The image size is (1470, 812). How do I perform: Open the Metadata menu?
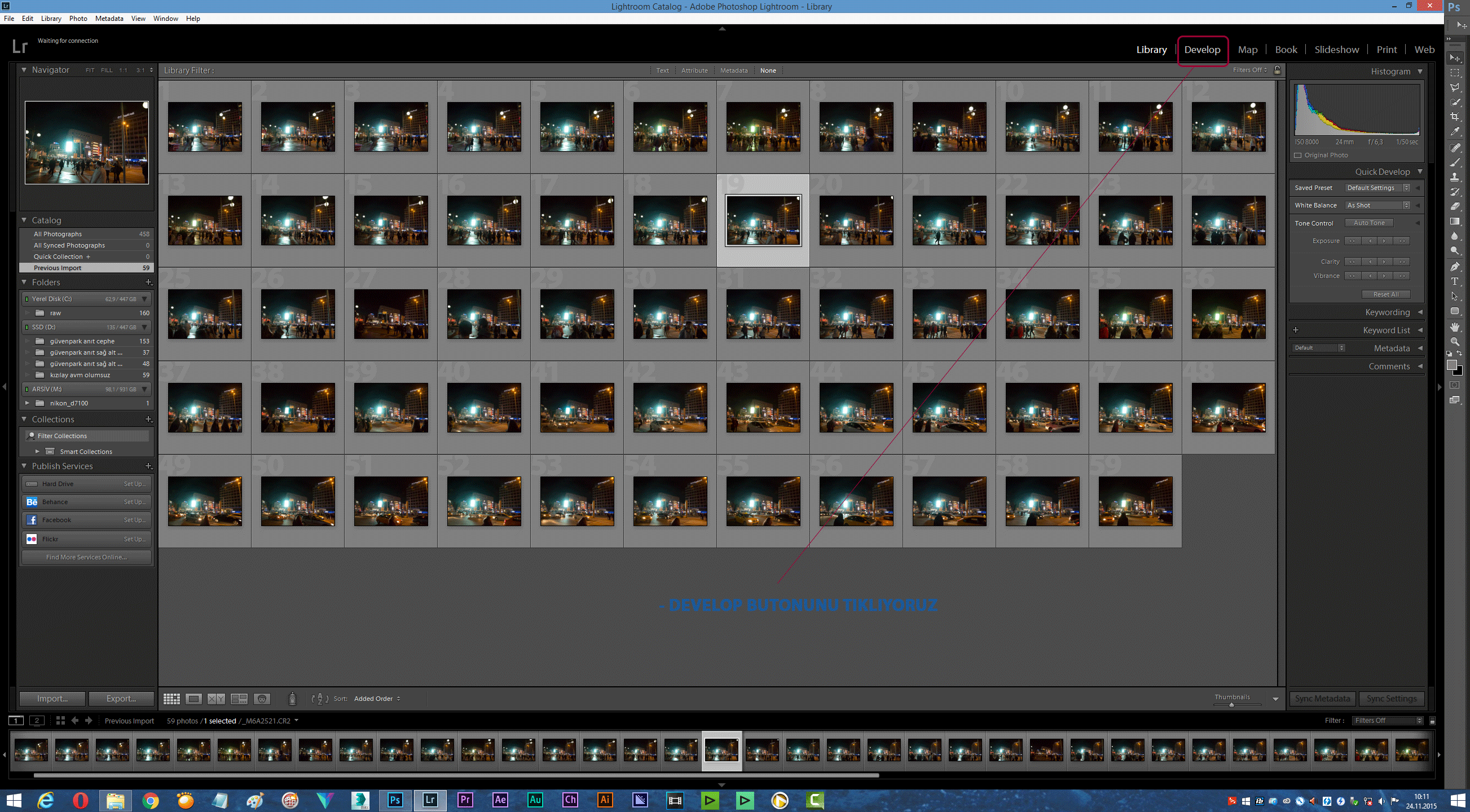click(x=108, y=18)
